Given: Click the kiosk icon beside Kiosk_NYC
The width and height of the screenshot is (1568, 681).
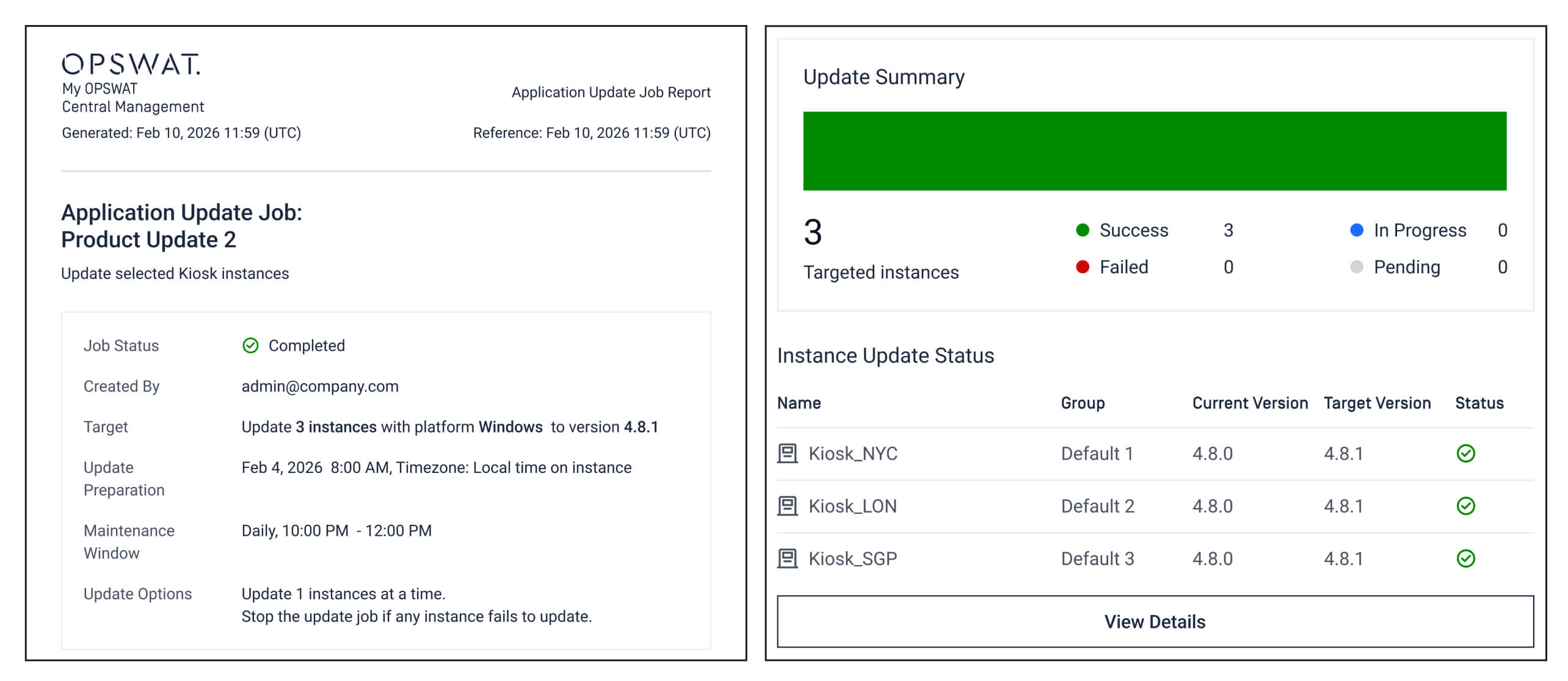Looking at the screenshot, I should pos(788,453).
